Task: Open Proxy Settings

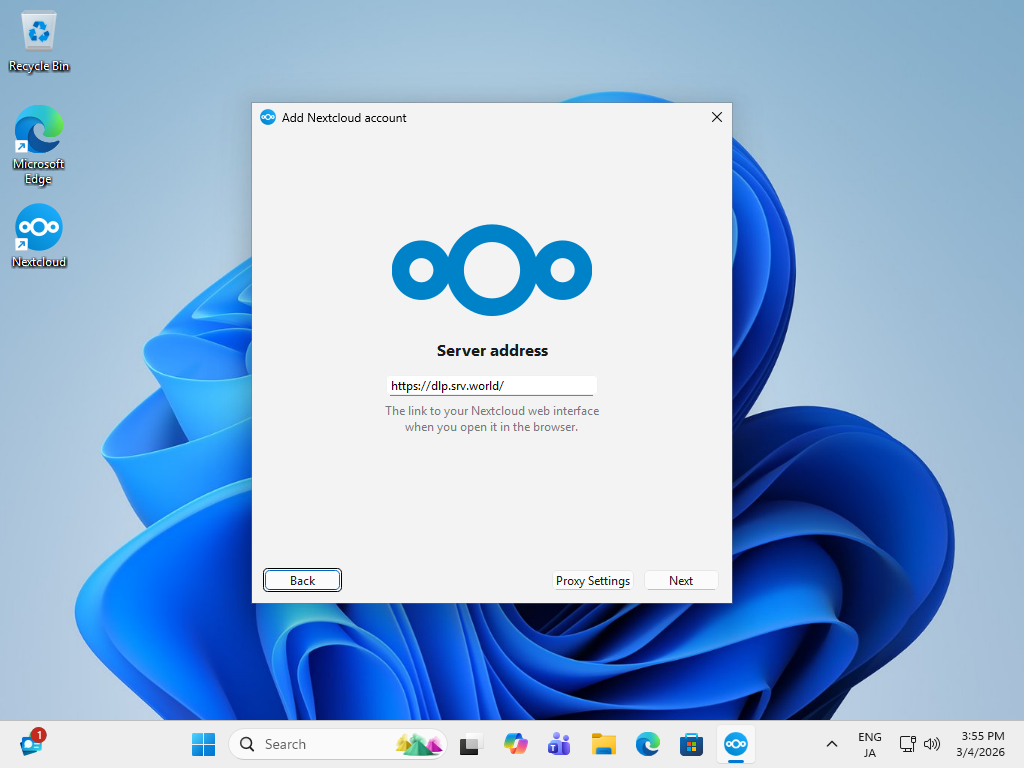Action: (592, 581)
